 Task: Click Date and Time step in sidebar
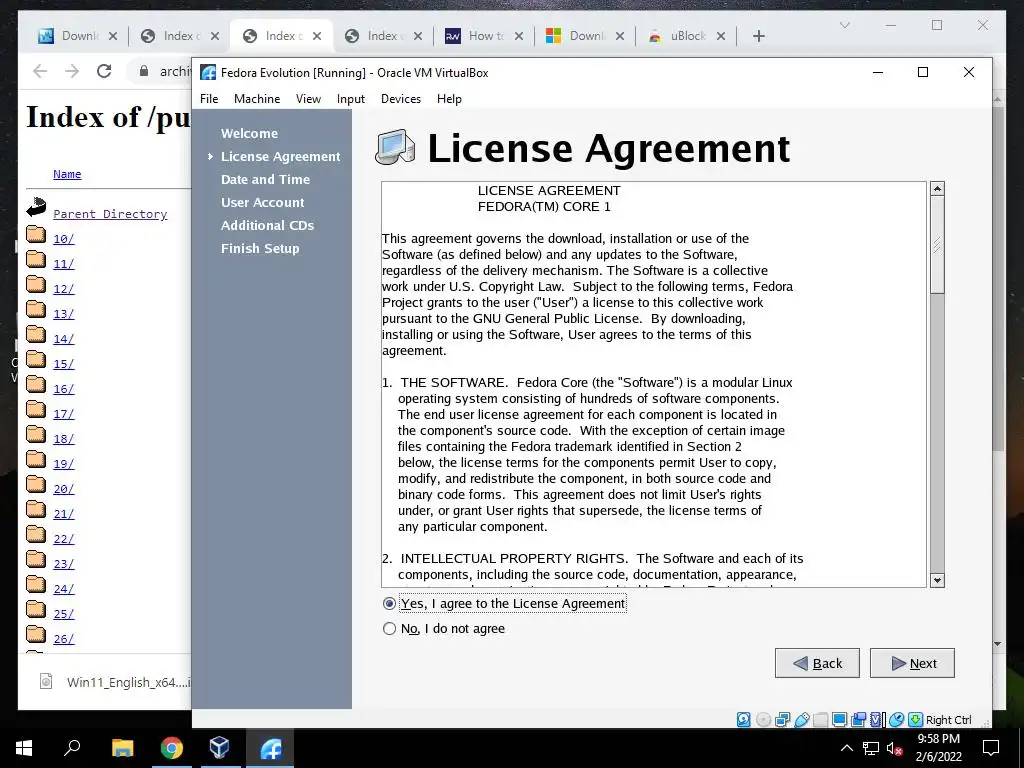click(x=265, y=179)
